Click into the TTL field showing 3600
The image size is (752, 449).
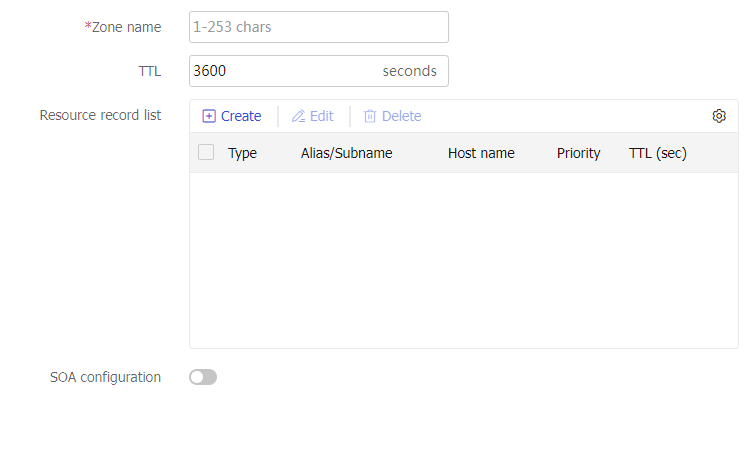319,71
